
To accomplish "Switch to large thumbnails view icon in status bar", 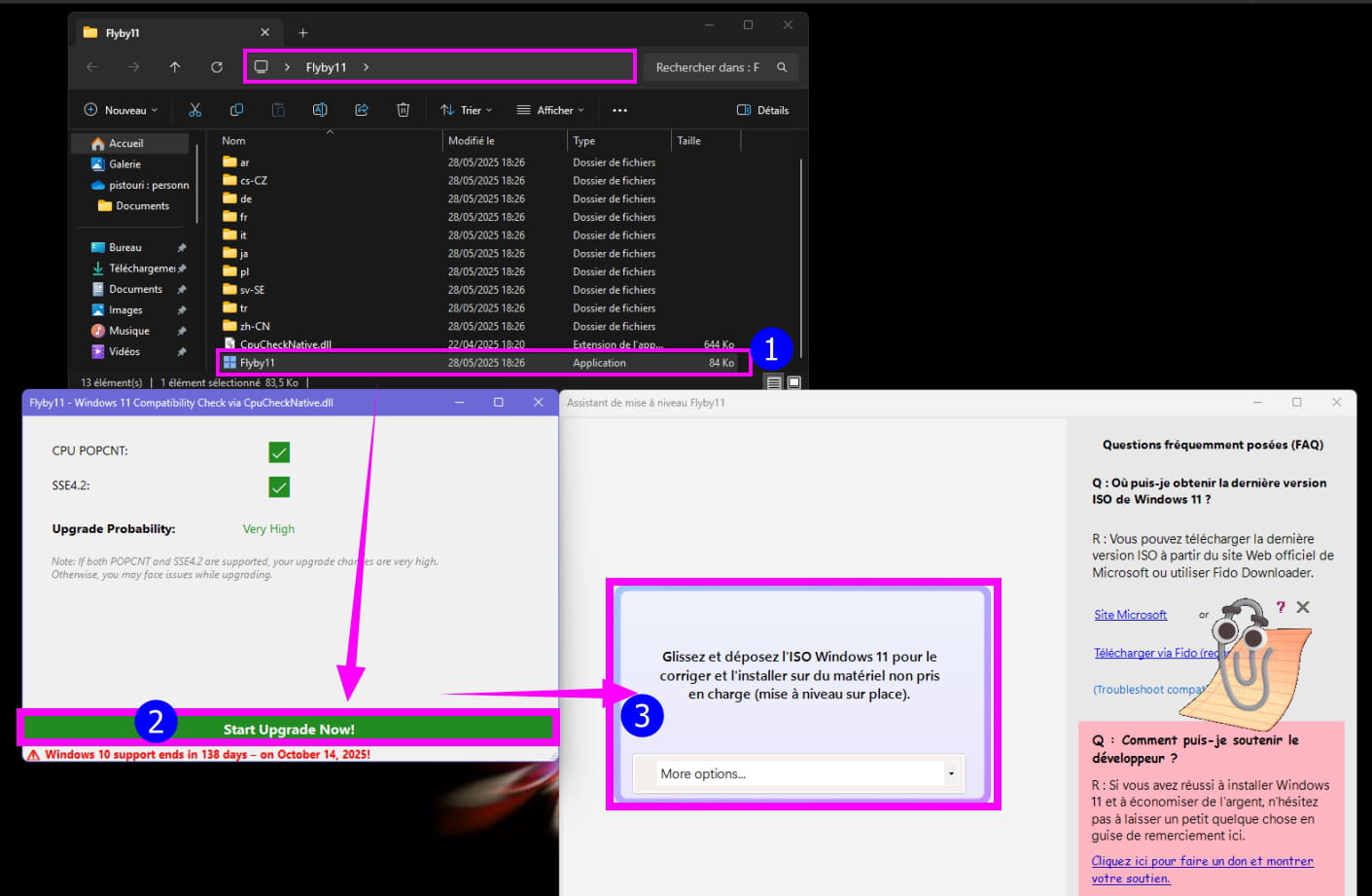I will pyautogui.click(x=793, y=382).
